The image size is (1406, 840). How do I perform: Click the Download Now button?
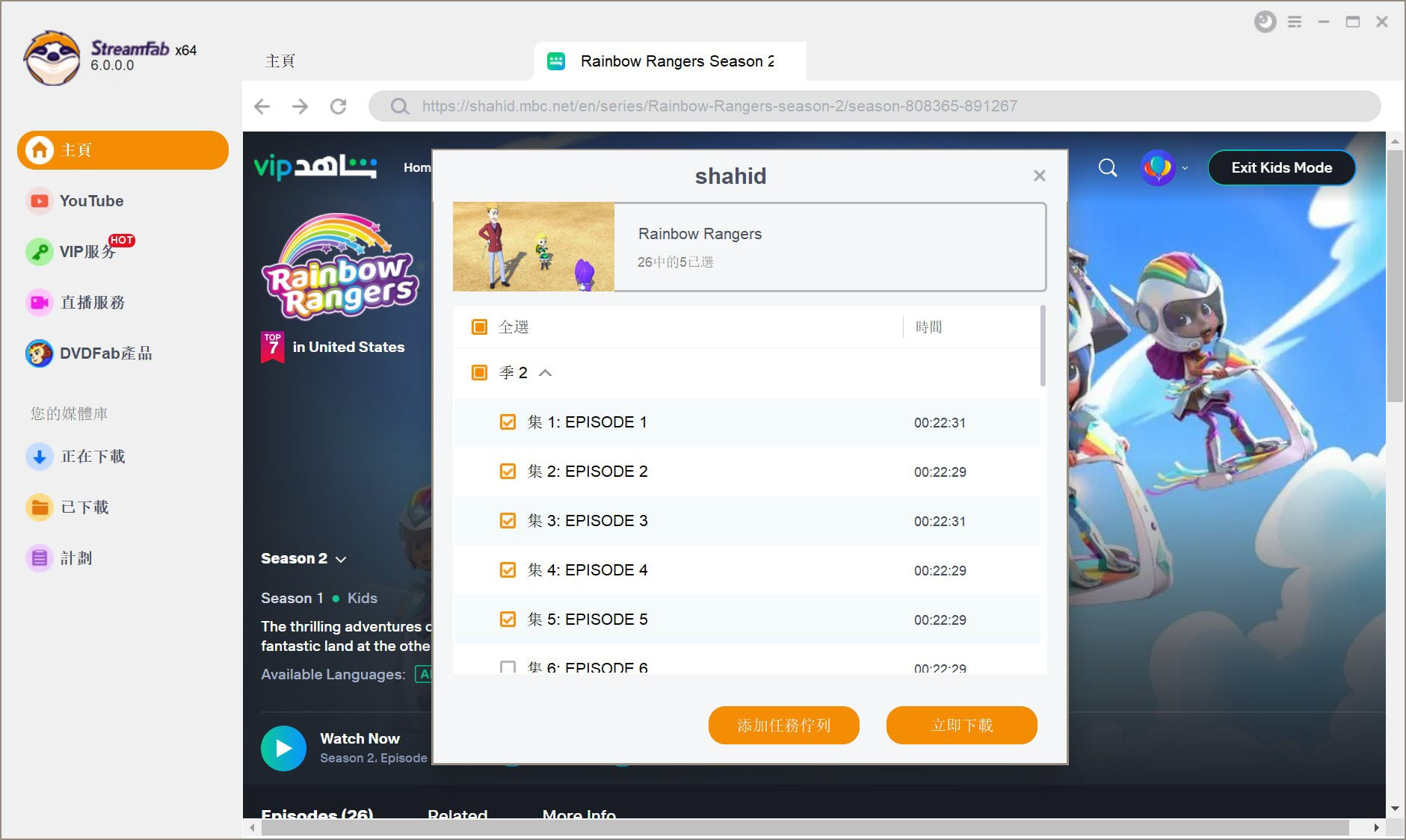point(962,726)
